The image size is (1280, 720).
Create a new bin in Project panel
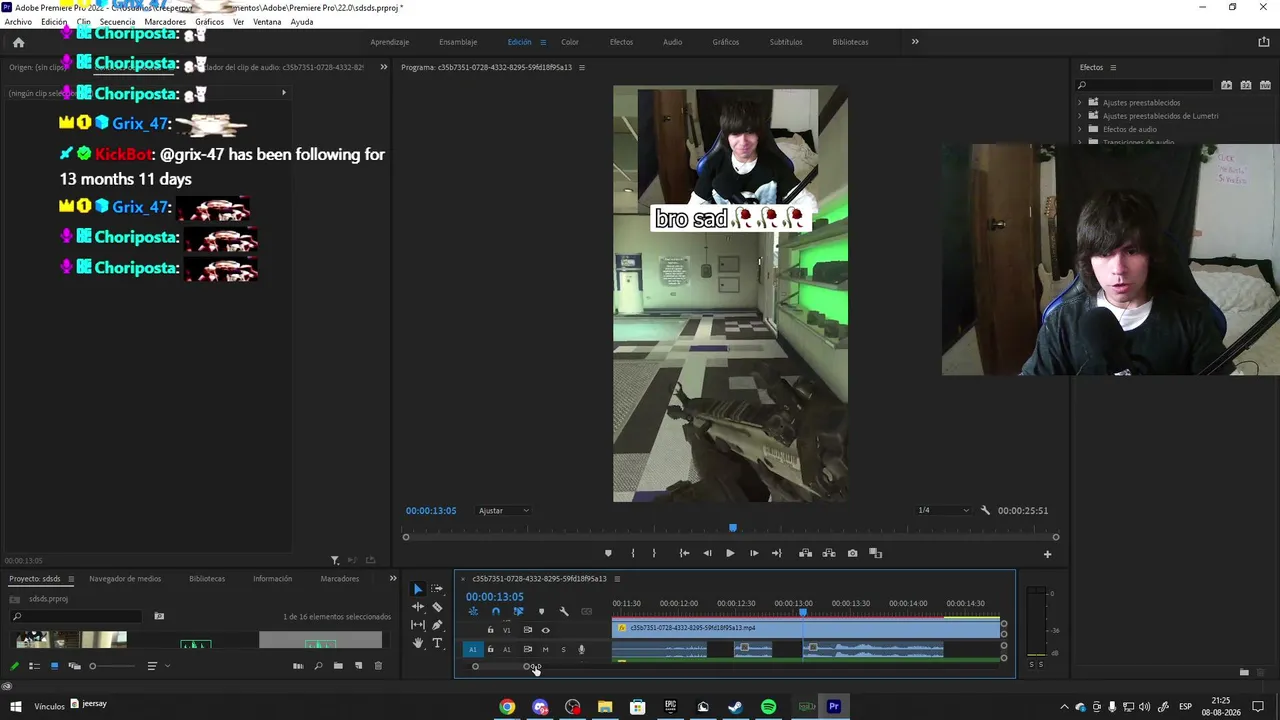point(338,666)
